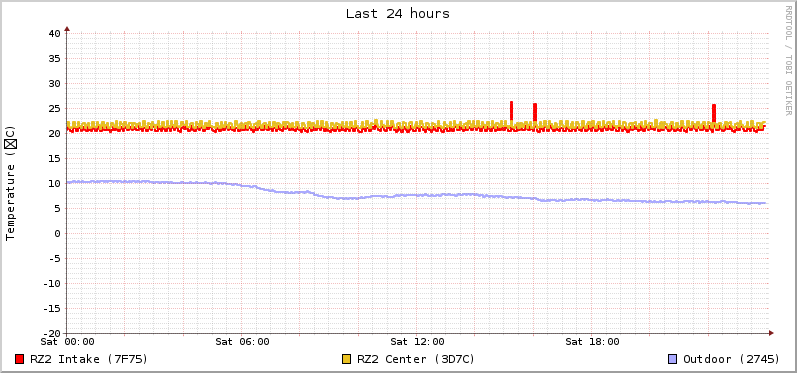The image size is (797, 373).
Task: Click the Sat 00:00 time axis label
Action: coord(68,341)
